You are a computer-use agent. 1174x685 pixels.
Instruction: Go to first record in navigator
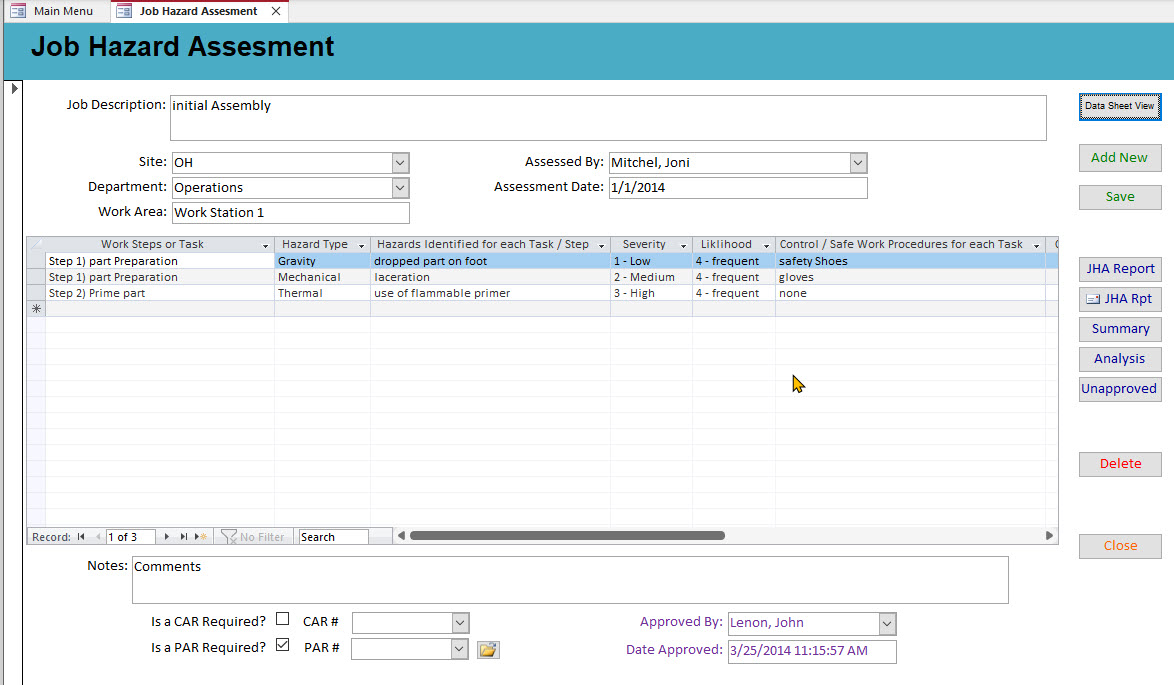pos(81,537)
